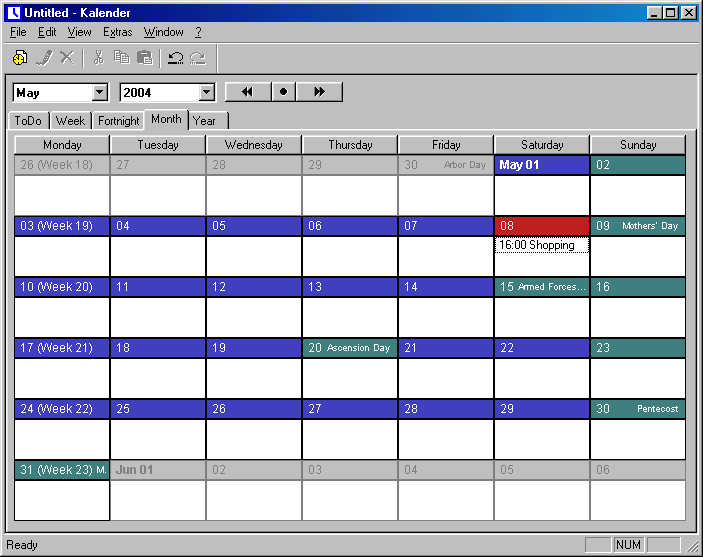Click the Wednesday column header
The width and height of the screenshot is (703, 557).
(254, 145)
